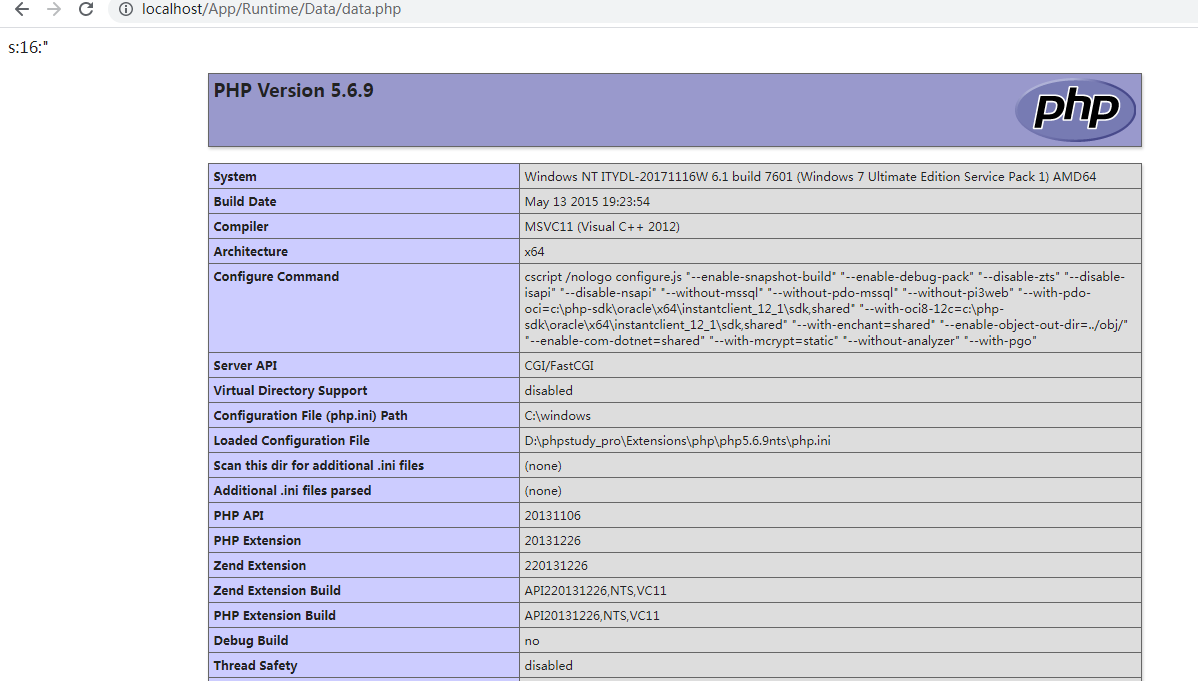Click the PHP logo image

pos(1075,110)
